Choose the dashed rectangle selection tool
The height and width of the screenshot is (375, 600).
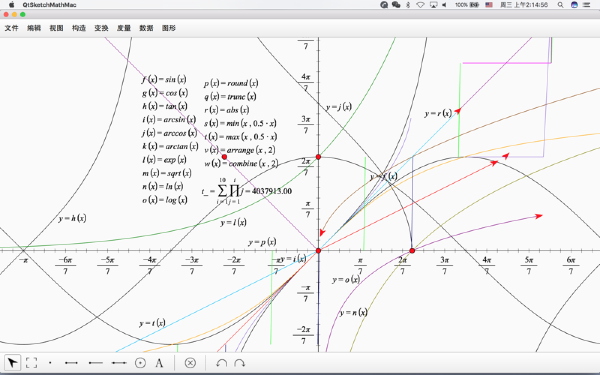click(x=31, y=362)
